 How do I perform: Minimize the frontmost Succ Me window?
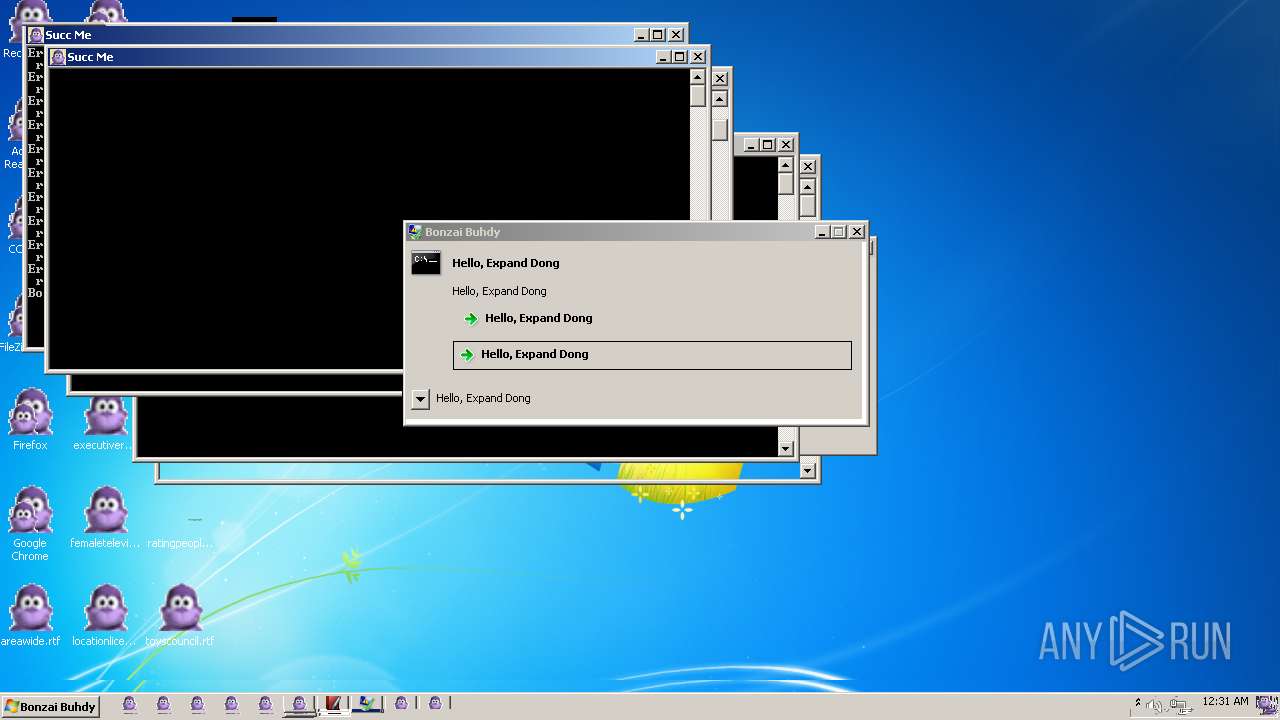tap(663, 57)
